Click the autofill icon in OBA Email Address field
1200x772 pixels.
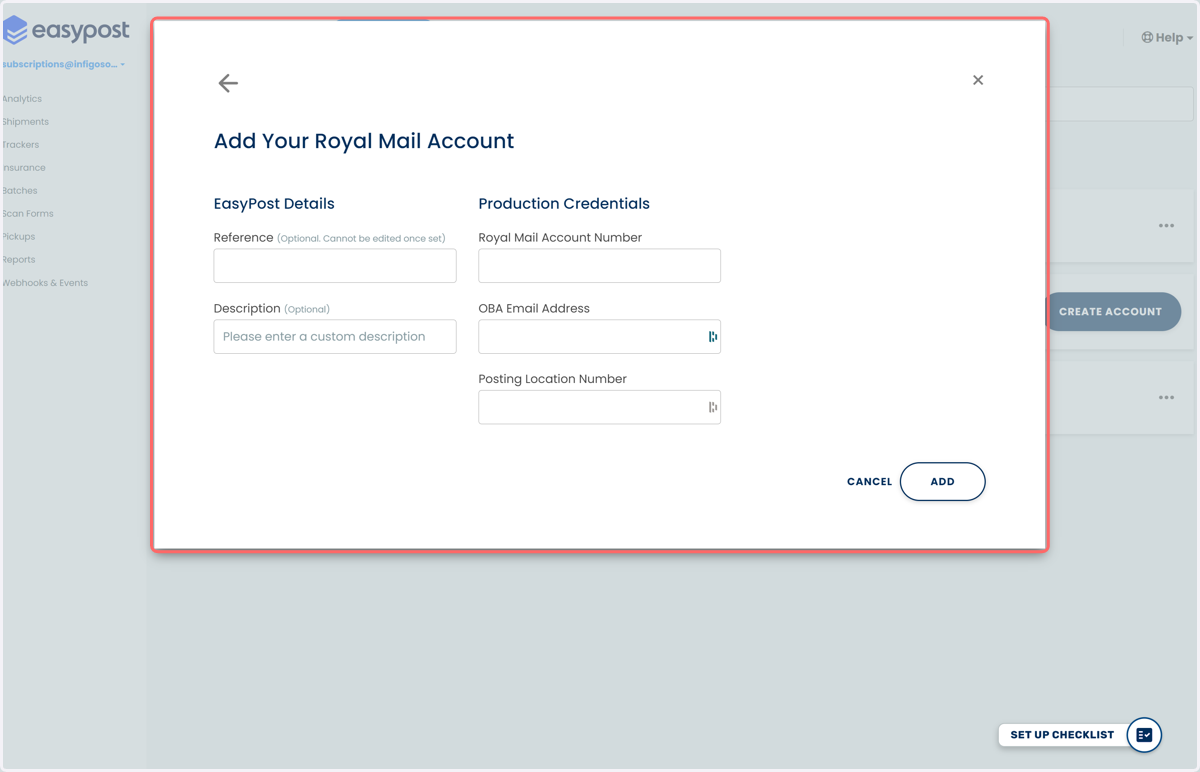click(713, 337)
